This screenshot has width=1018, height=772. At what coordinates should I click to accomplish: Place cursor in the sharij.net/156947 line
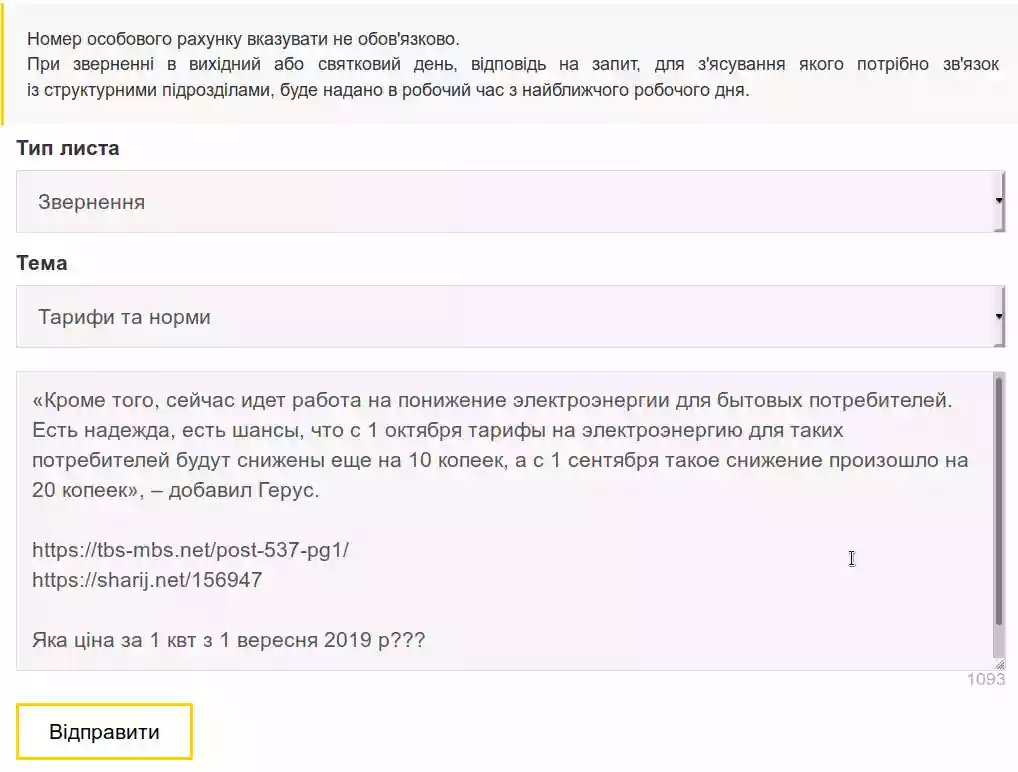click(x=147, y=580)
